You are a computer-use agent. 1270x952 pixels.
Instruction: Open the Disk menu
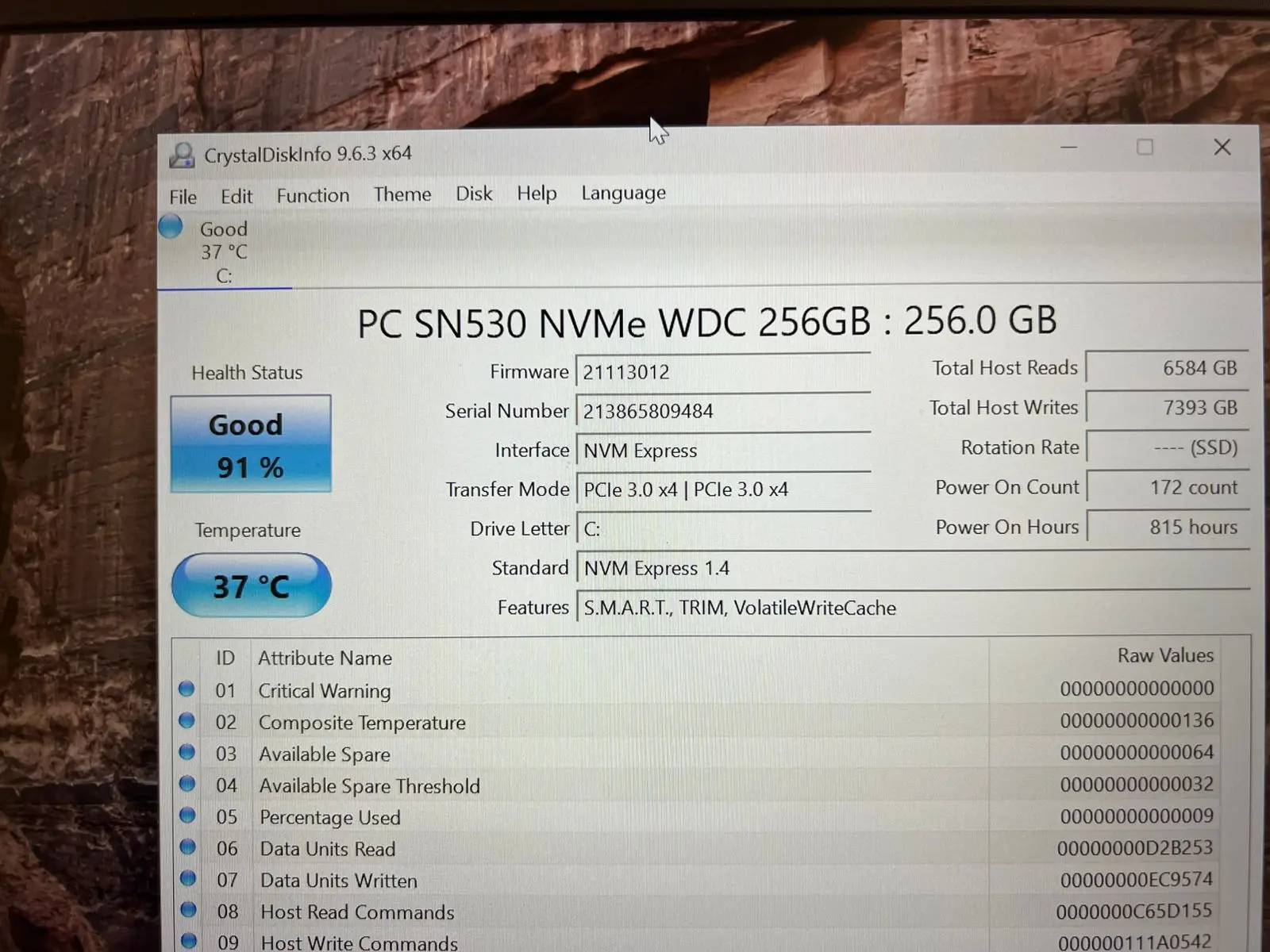coord(474,194)
